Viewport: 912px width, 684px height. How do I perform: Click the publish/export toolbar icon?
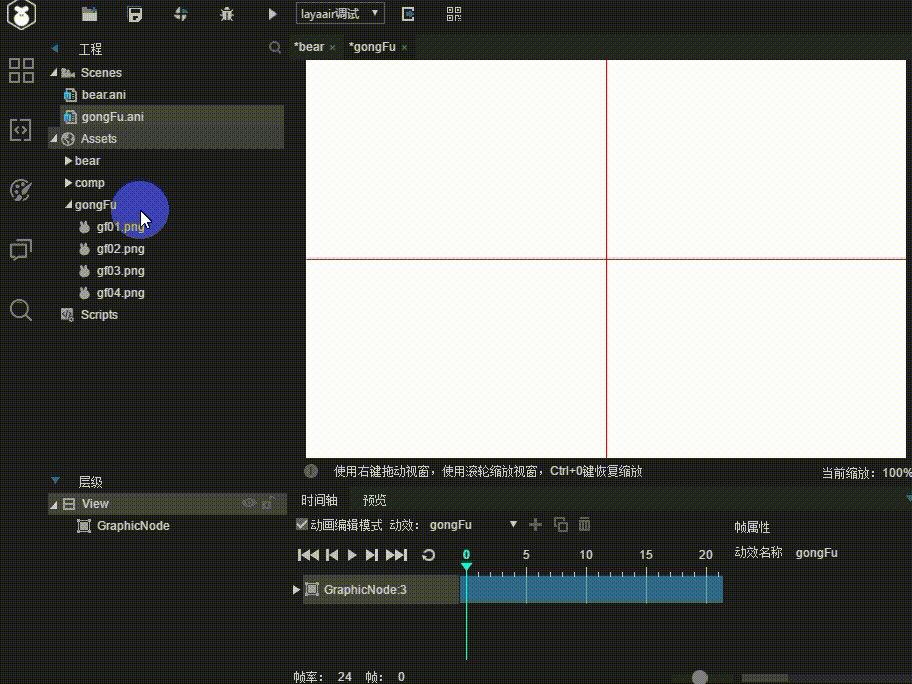click(x=181, y=14)
